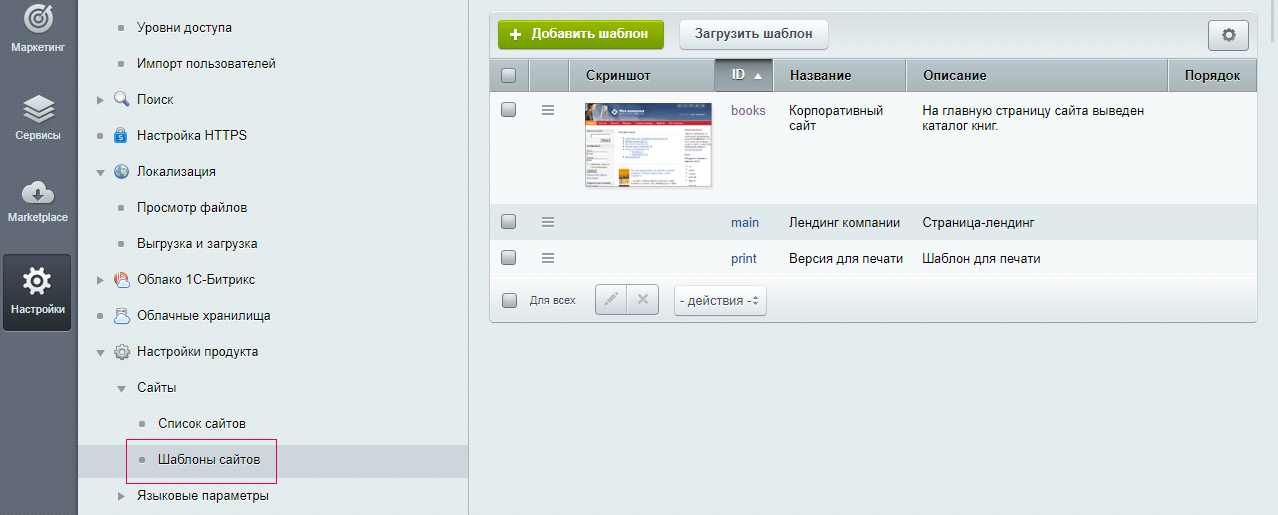Toggle the 'Для всех' checkbox
The width and height of the screenshot is (1278, 515).
point(509,300)
